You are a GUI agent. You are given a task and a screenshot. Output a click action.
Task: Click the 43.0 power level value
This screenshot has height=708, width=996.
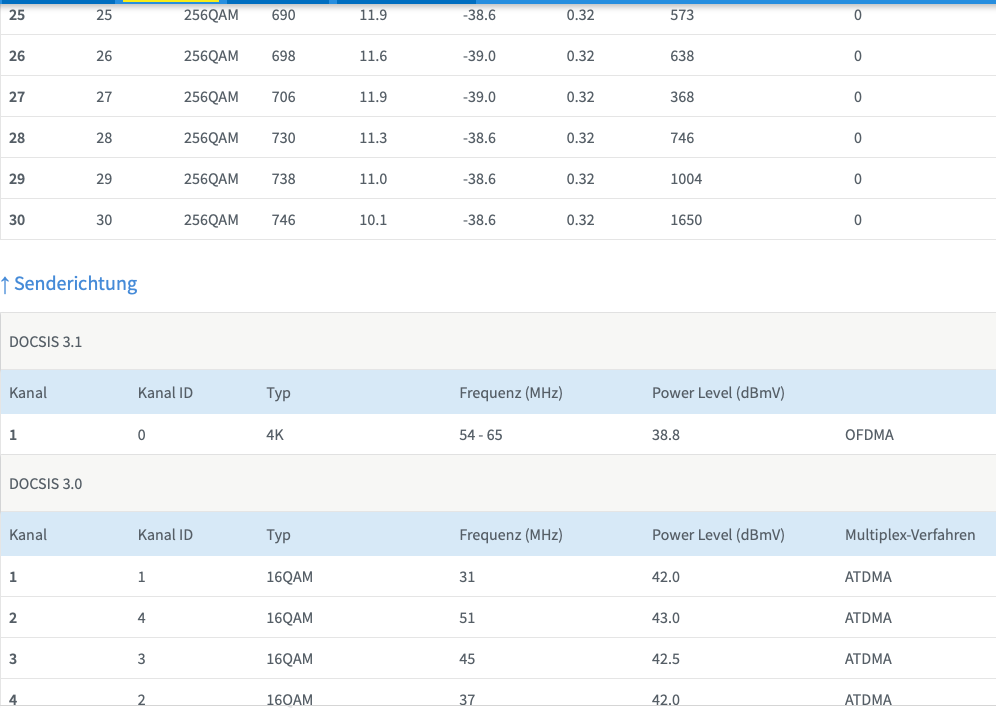pos(666,618)
